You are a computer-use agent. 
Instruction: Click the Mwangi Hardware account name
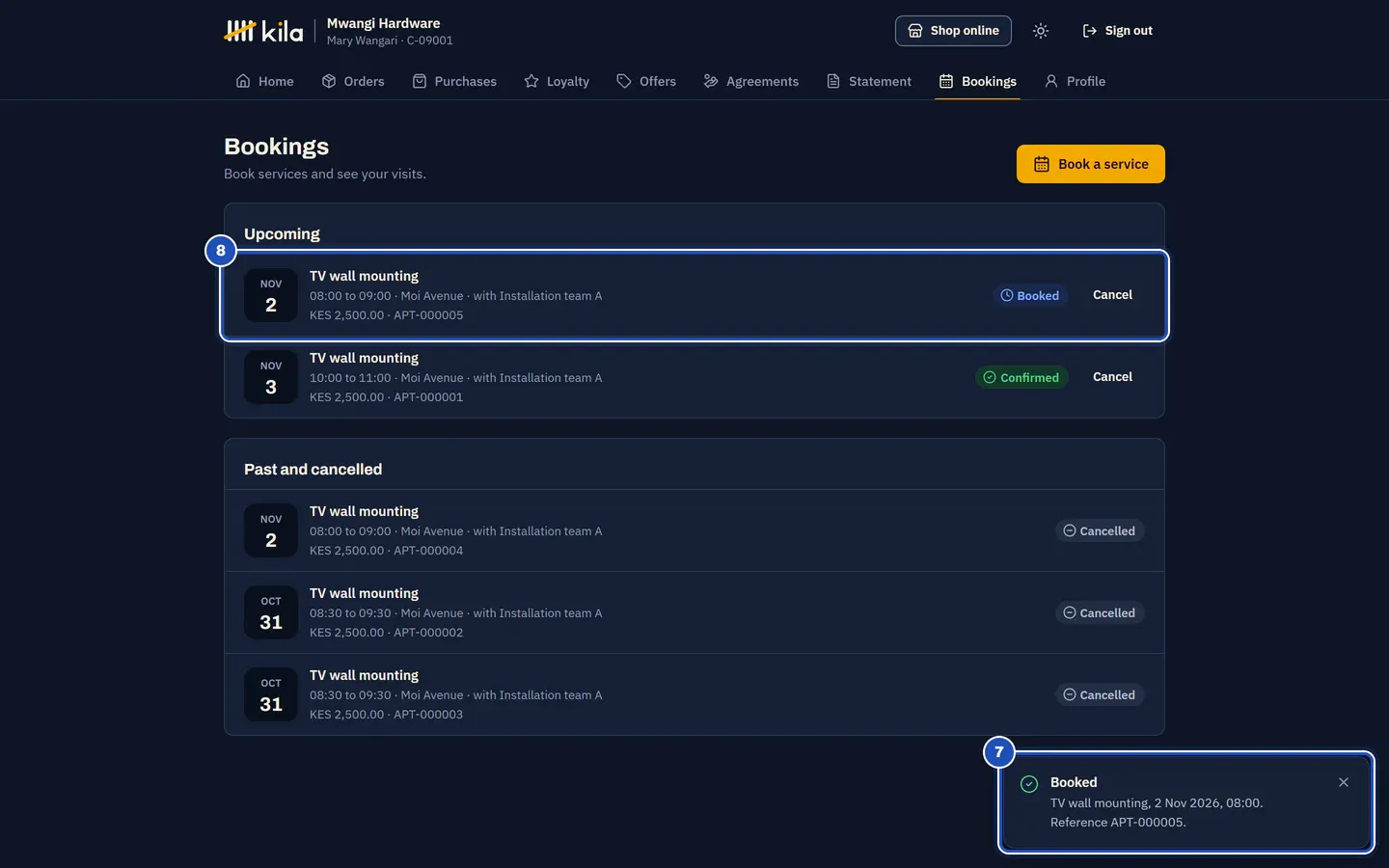(383, 23)
